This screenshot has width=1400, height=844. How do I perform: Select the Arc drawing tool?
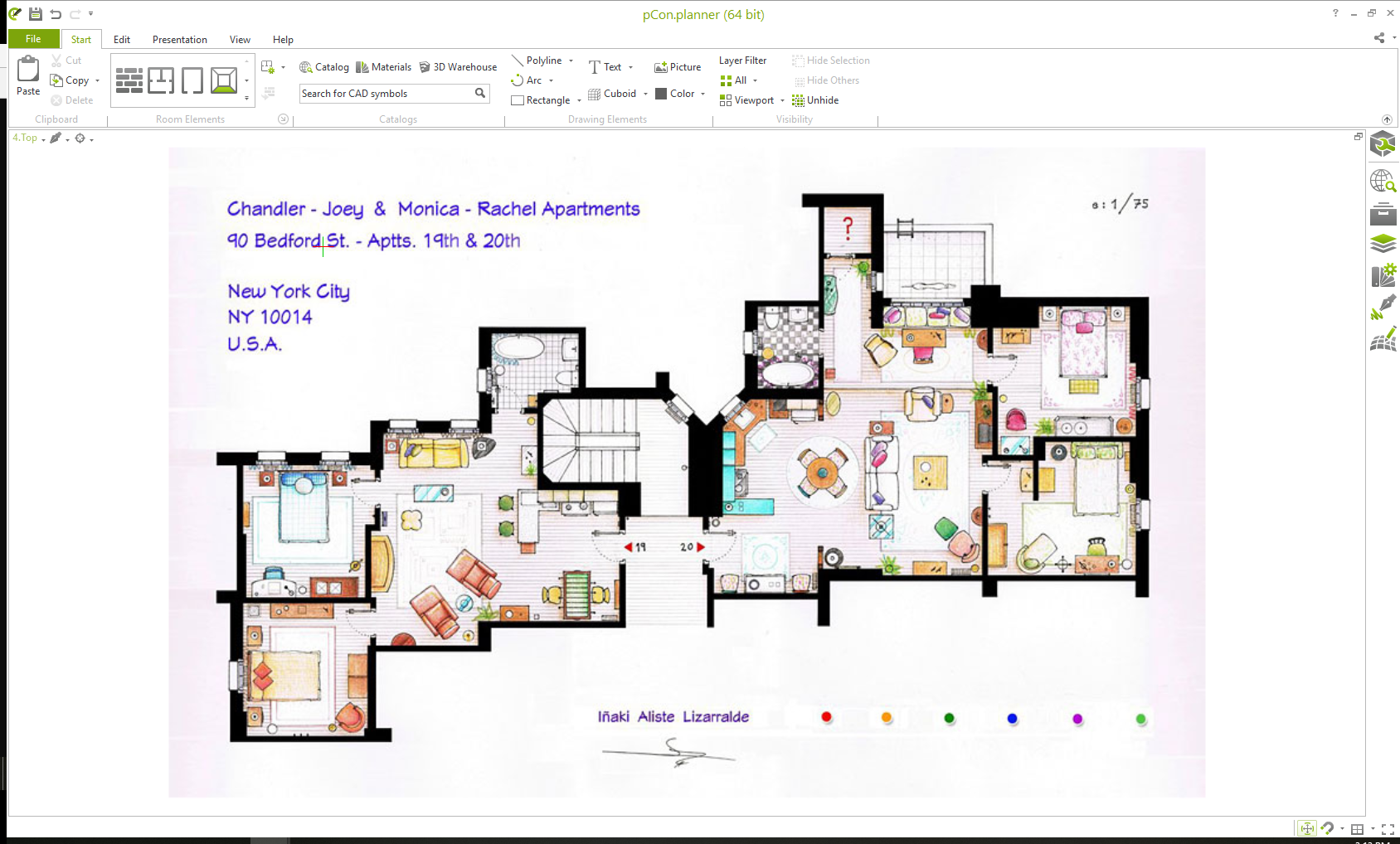pos(527,80)
